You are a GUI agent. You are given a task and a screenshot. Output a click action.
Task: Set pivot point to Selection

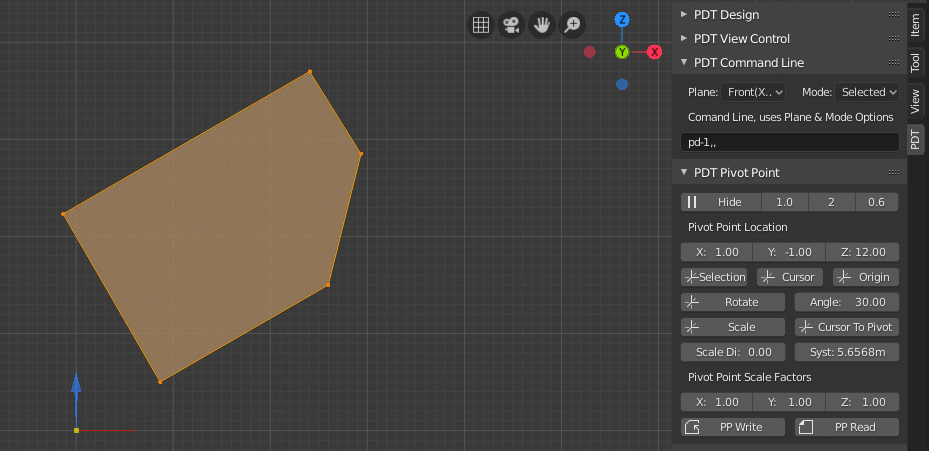714,277
